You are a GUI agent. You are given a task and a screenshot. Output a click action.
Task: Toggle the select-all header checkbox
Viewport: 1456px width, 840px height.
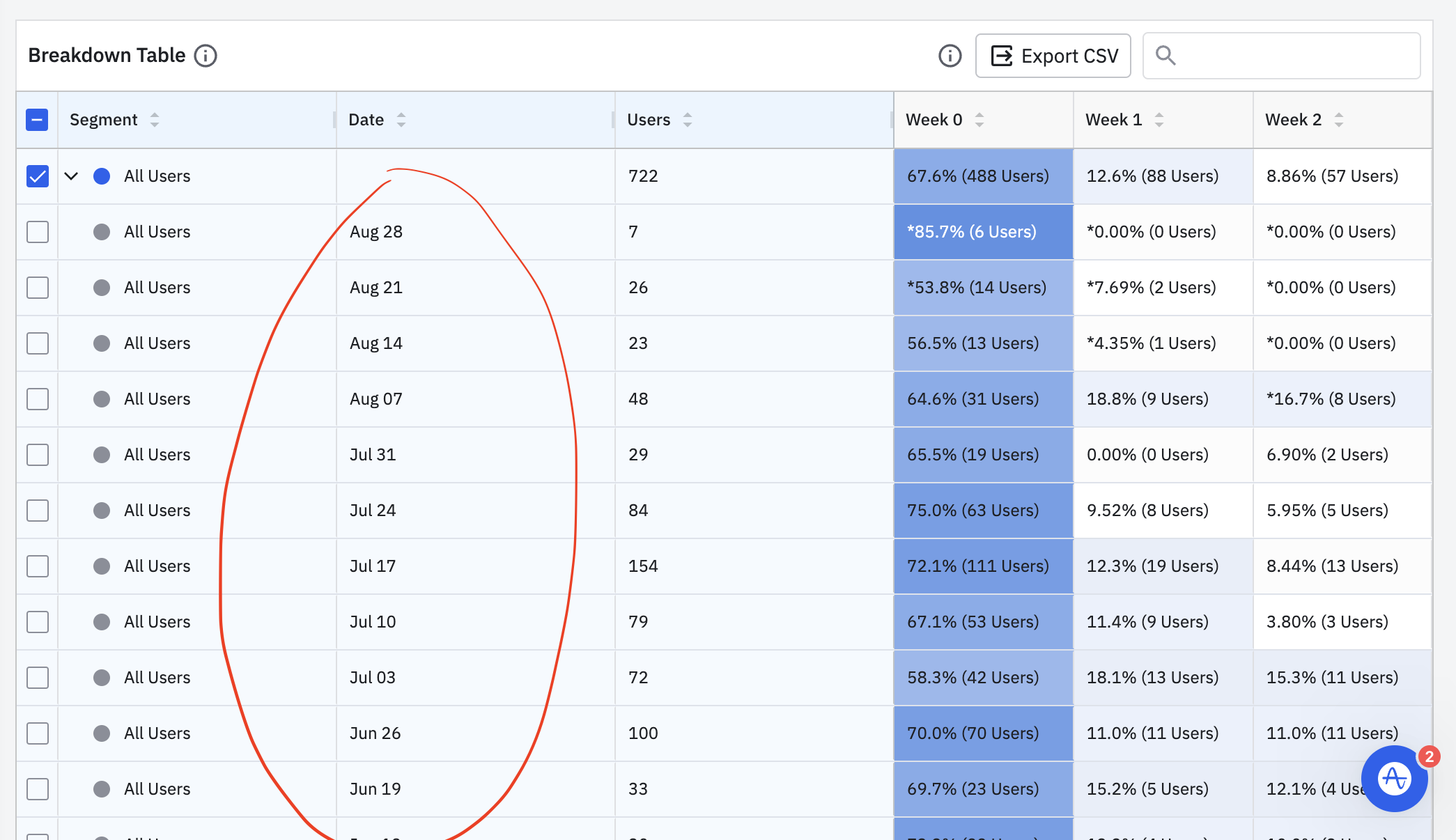tap(38, 120)
